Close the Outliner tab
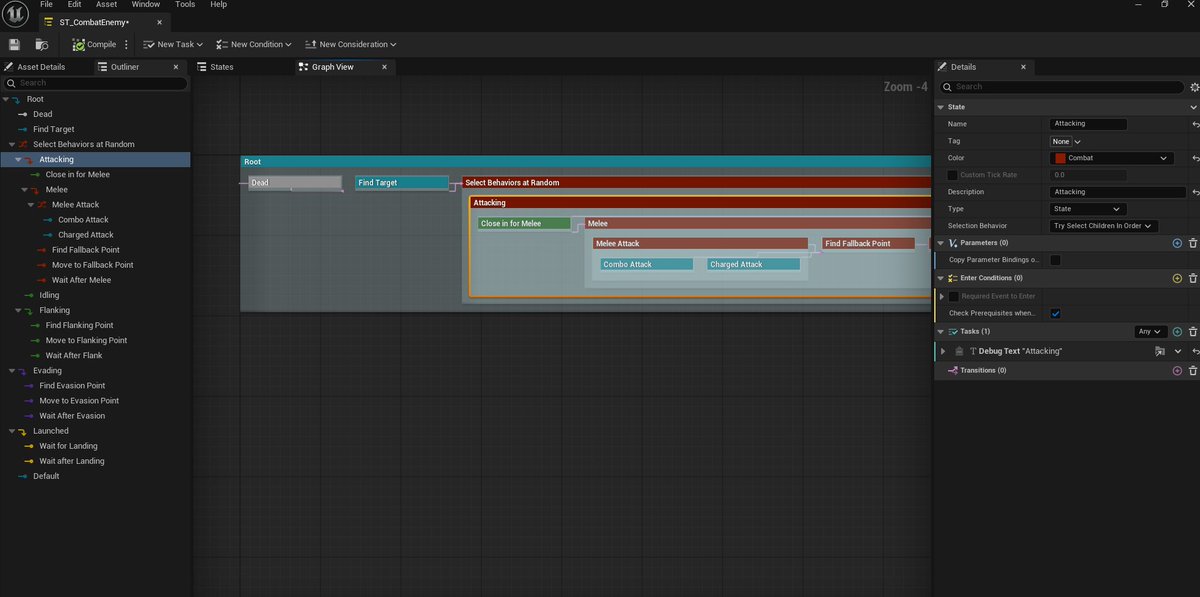The height and width of the screenshot is (597, 1200). click(176, 67)
